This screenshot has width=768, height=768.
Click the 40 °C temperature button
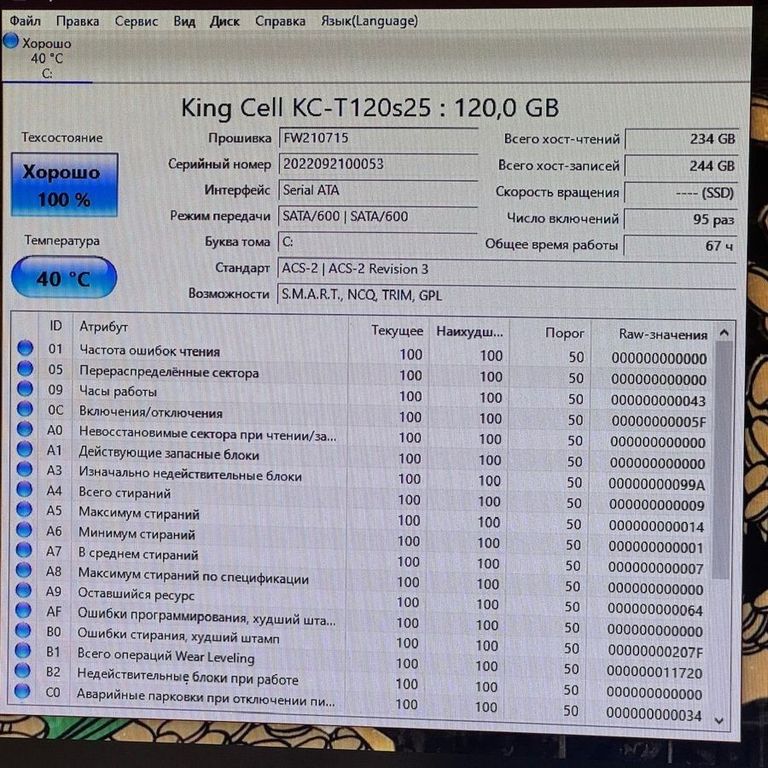64,277
